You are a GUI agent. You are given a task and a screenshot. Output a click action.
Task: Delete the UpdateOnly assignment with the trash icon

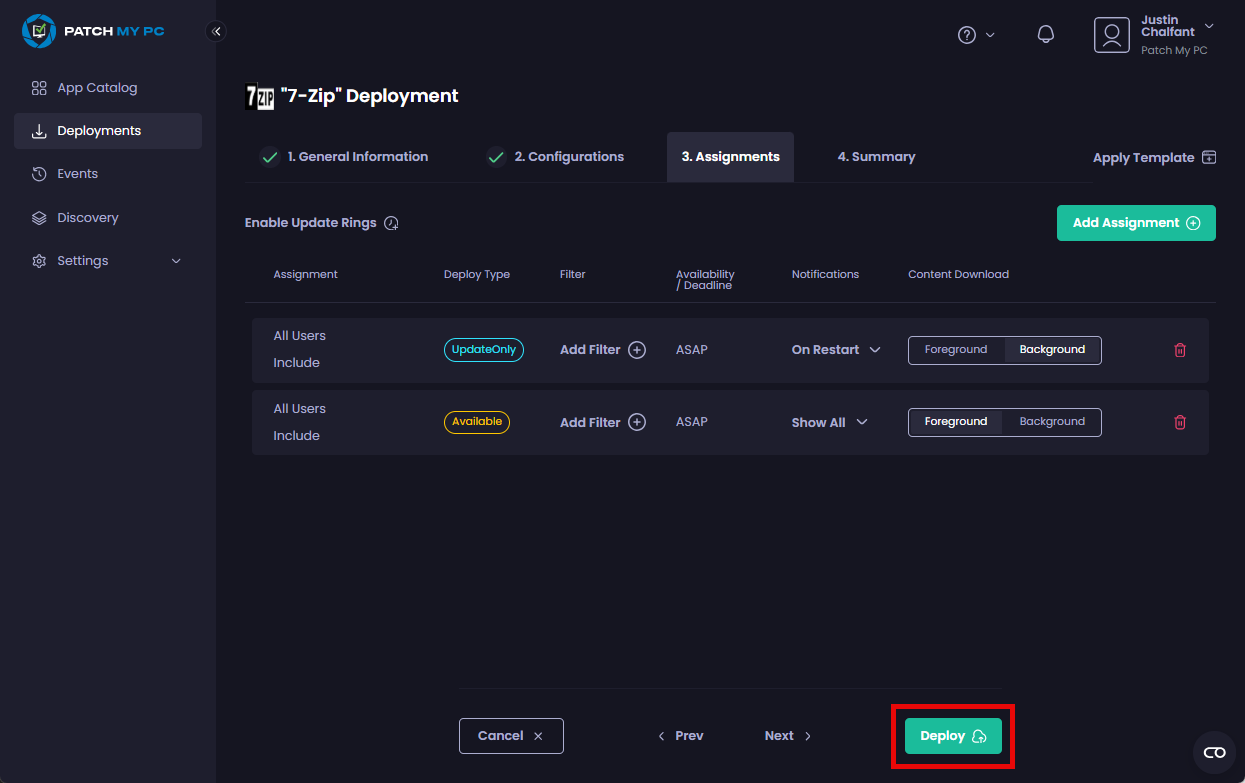tap(1179, 350)
